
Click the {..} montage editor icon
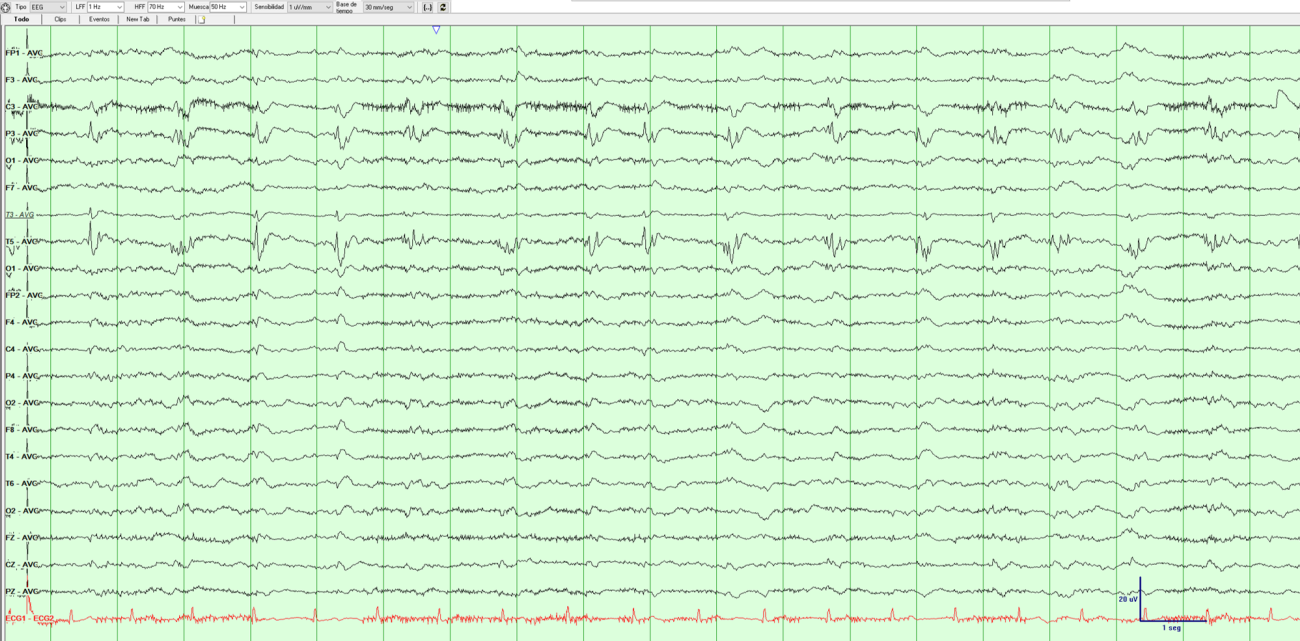click(x=430, y=7)
